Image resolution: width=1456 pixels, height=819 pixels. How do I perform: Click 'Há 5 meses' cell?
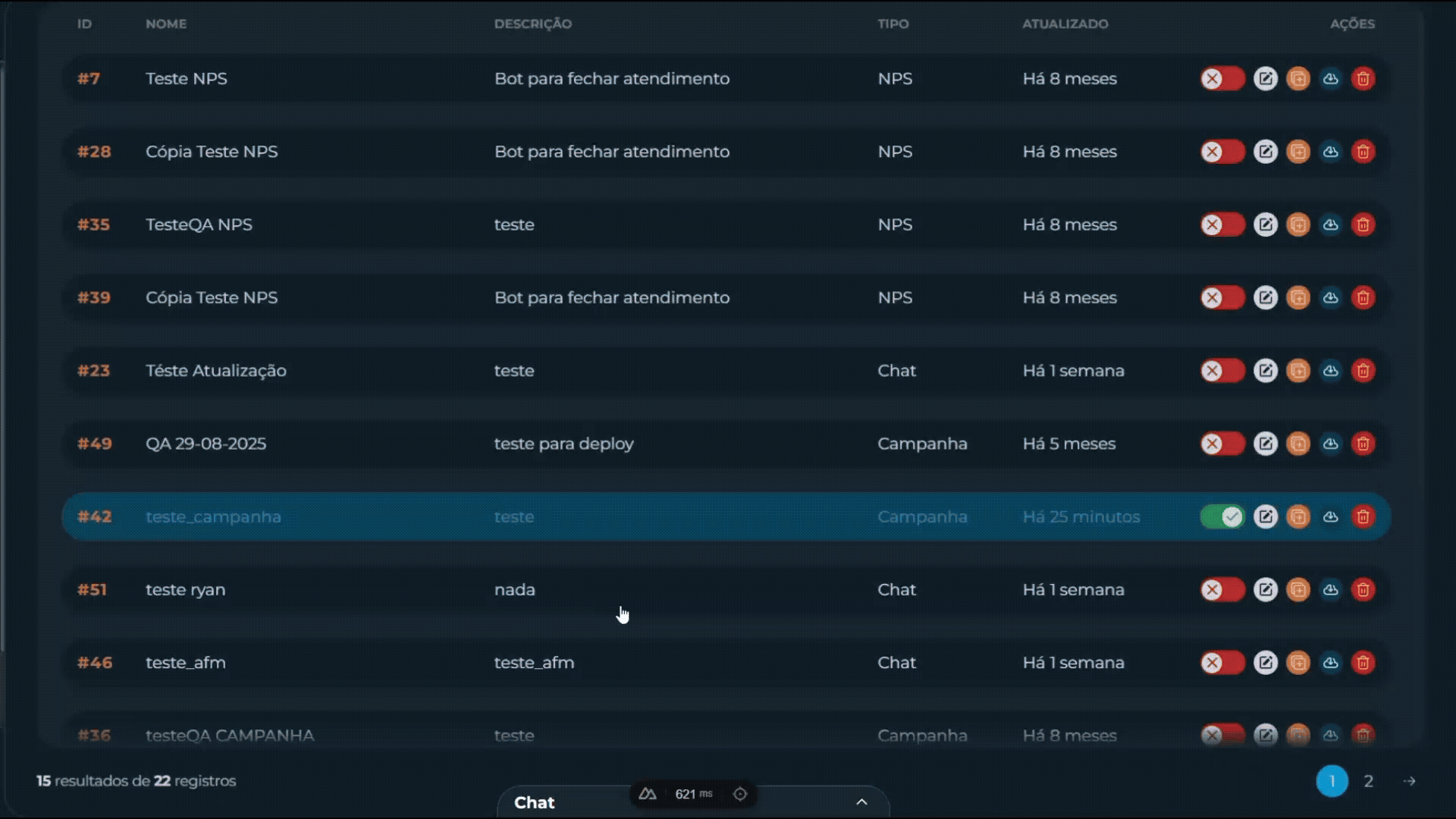(1069, 444)
